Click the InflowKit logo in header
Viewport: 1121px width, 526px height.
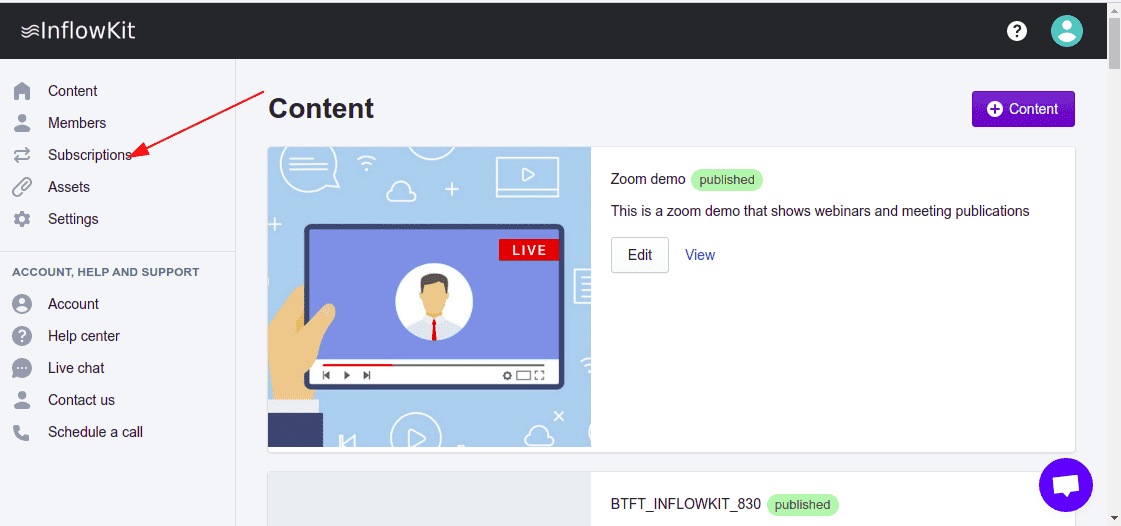click(x=78, y=31)
